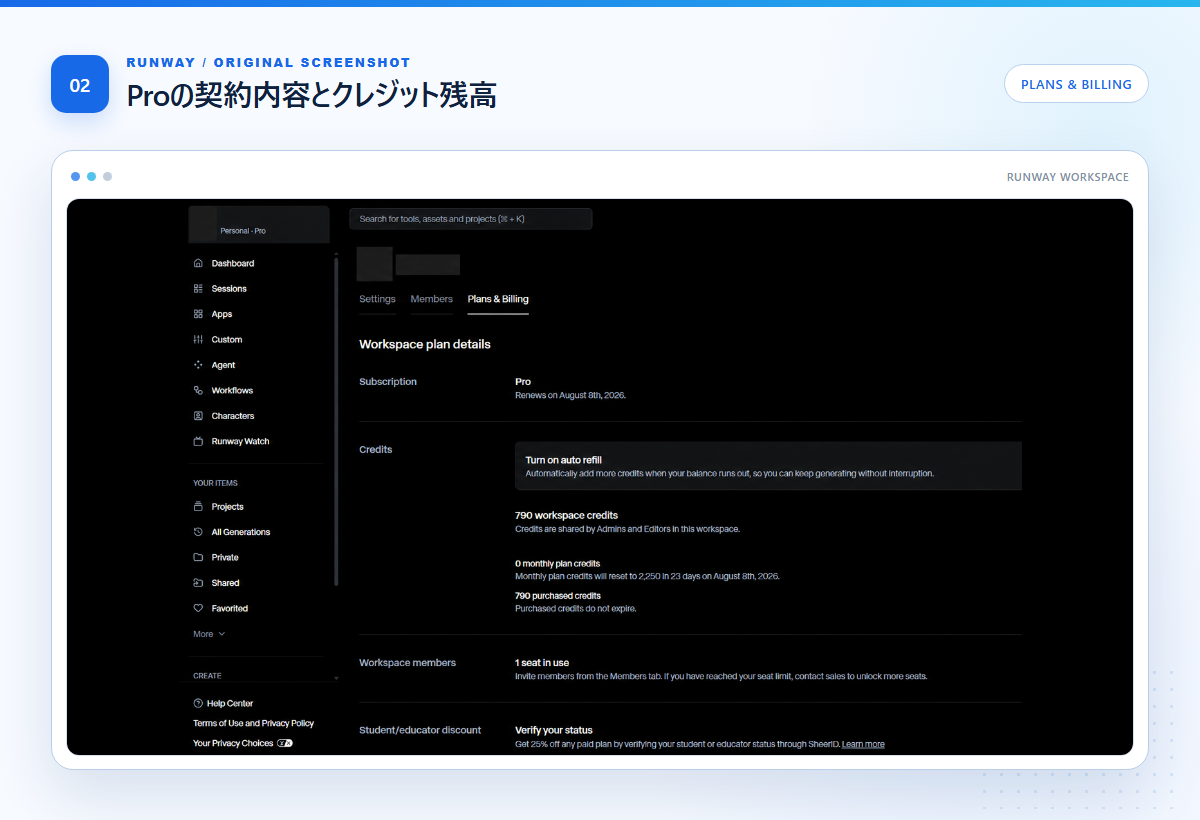This screenshot has height=820, width=1200.
Task: Click the Help Center question mark icon
Action: point(198,703)
